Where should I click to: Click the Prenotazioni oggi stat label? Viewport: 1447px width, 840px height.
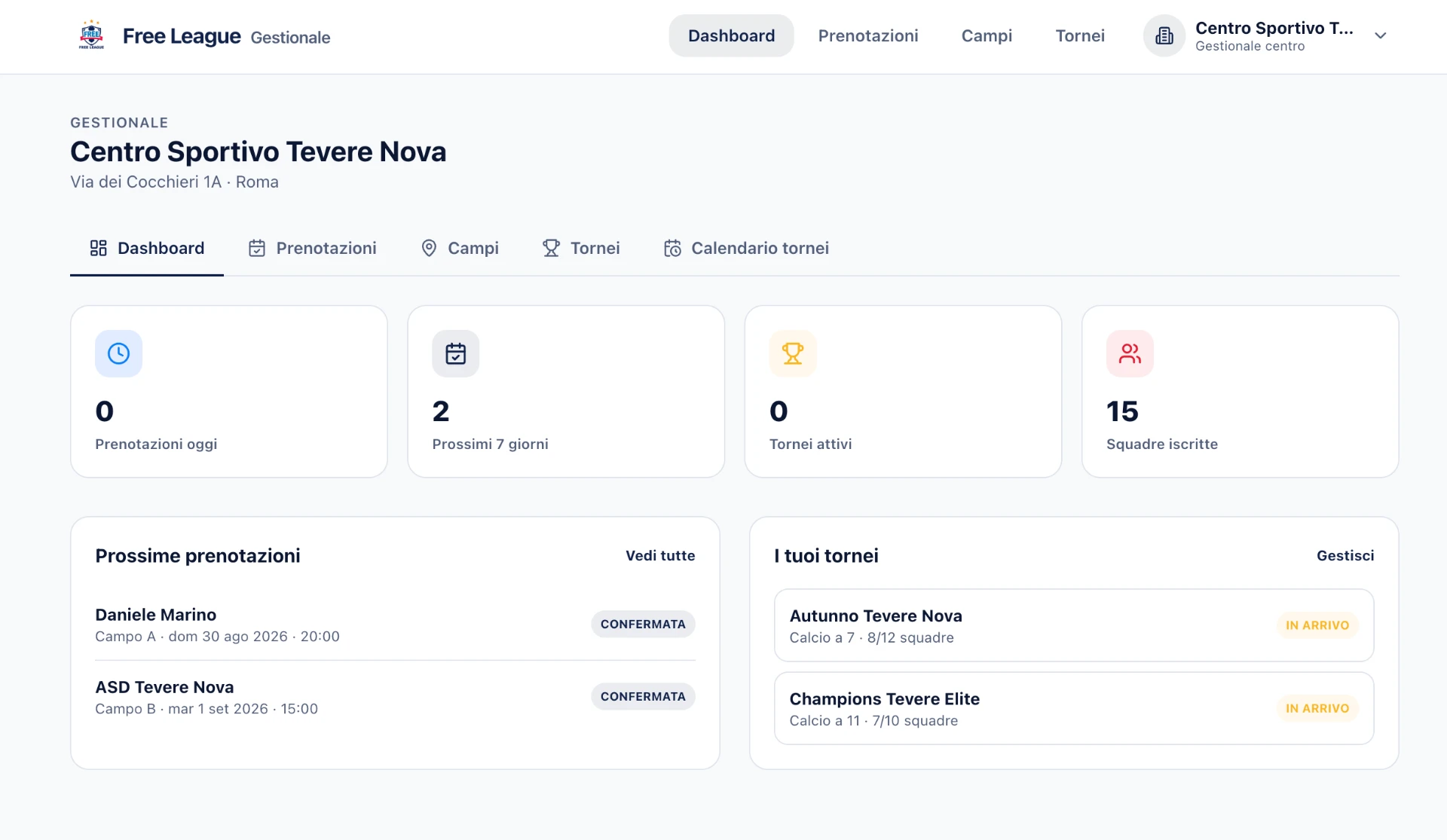(156, 444)
